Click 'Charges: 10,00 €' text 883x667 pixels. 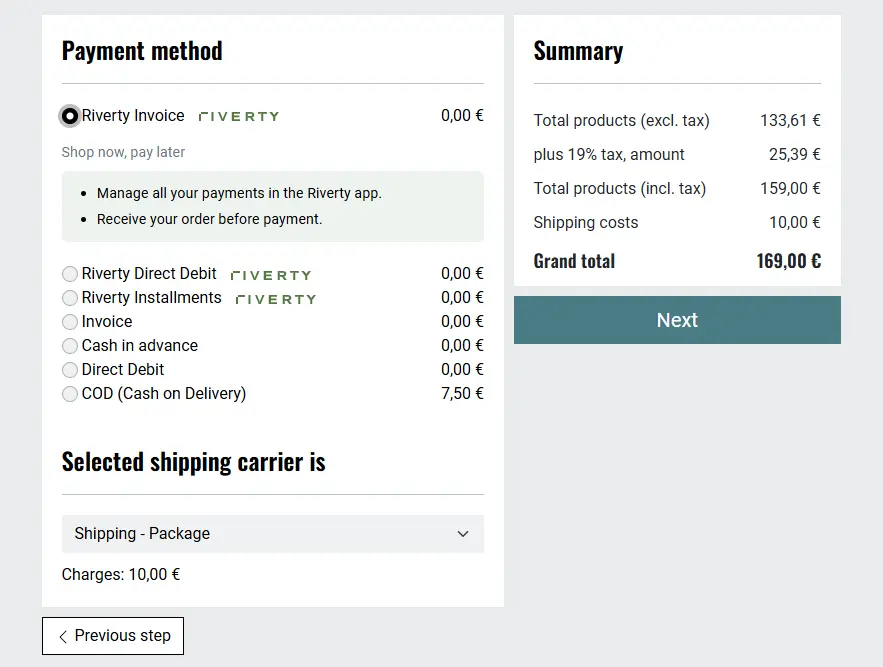point(121,574)
